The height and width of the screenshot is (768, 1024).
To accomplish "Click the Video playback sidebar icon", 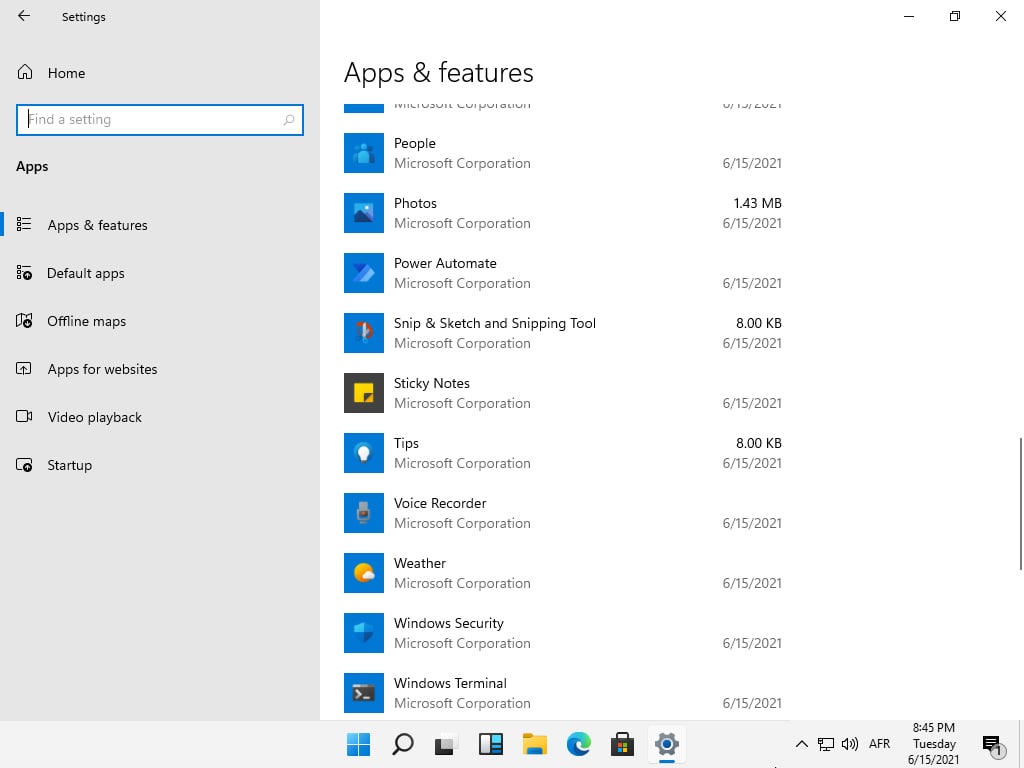I will (24, 417).
